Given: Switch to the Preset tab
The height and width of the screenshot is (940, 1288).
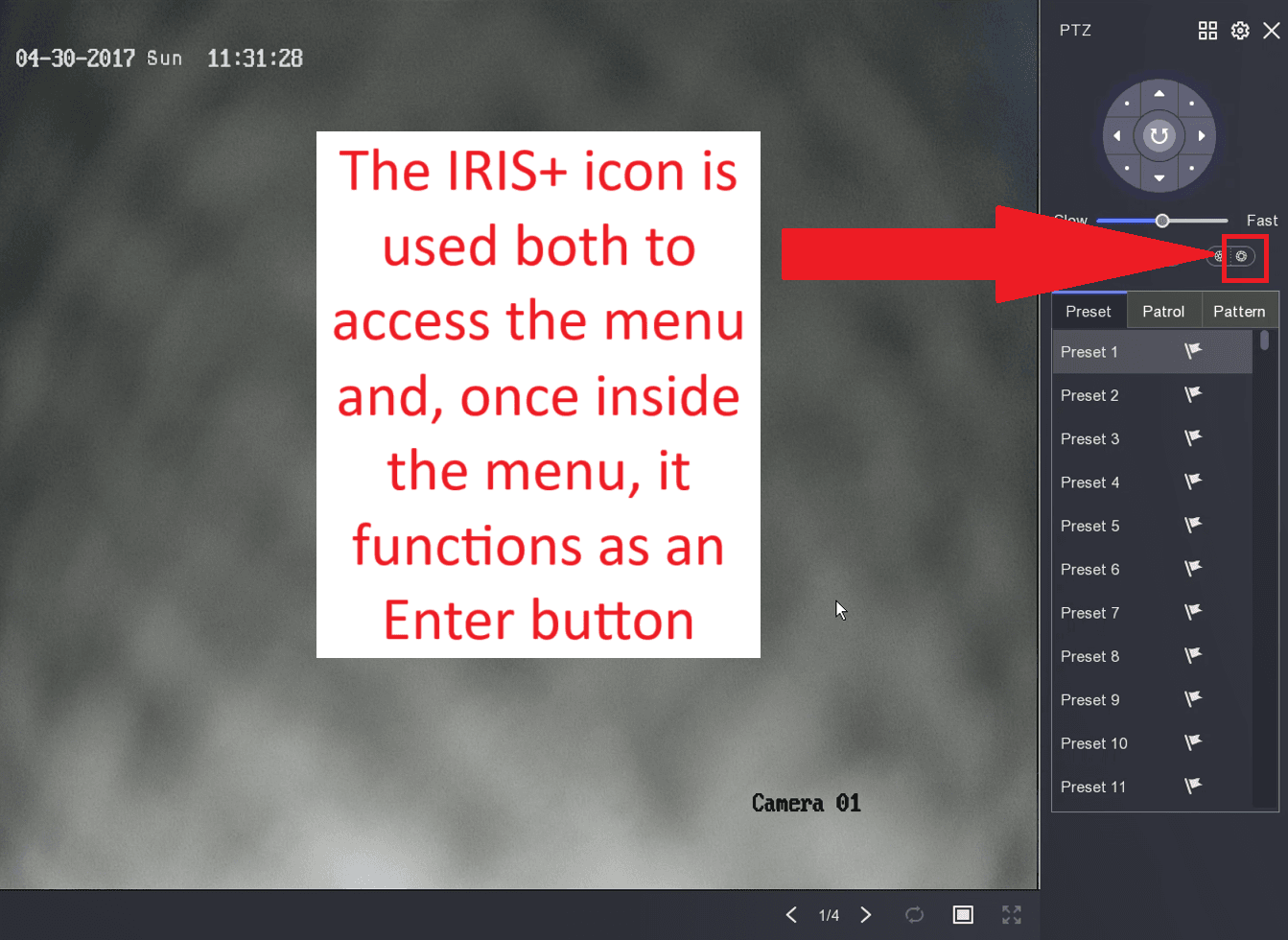Looking at the screenshot, I should pos(1089,312).
